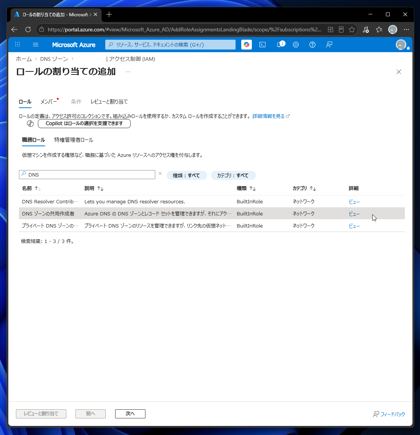Switch to the 条件 tab
The image size is (420, 435).
tap(76, 102)
